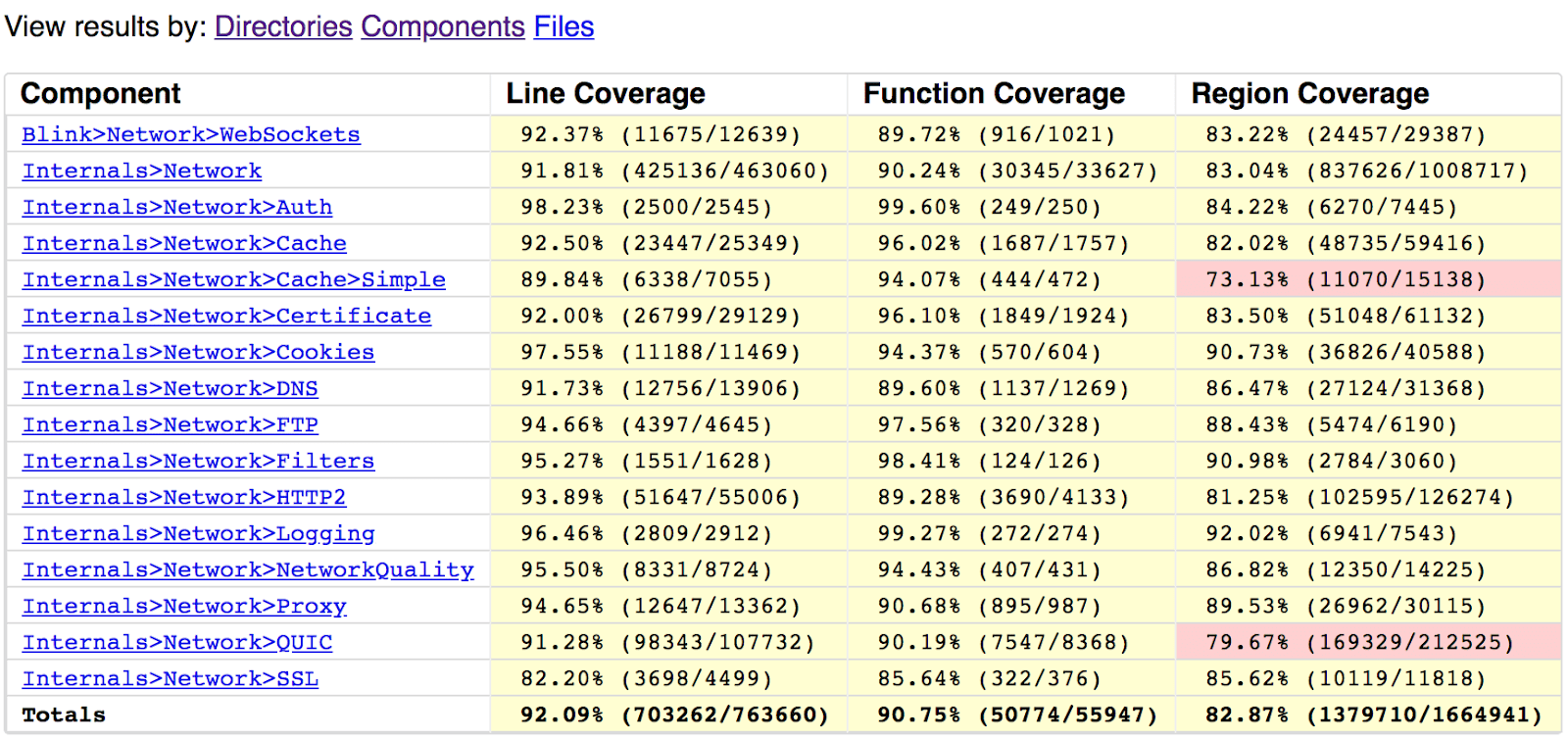This screenshot has height=740, width=1568.
Task: Open Internals>Network>NetworkQuality link
Action: click(x=248, y=569)
